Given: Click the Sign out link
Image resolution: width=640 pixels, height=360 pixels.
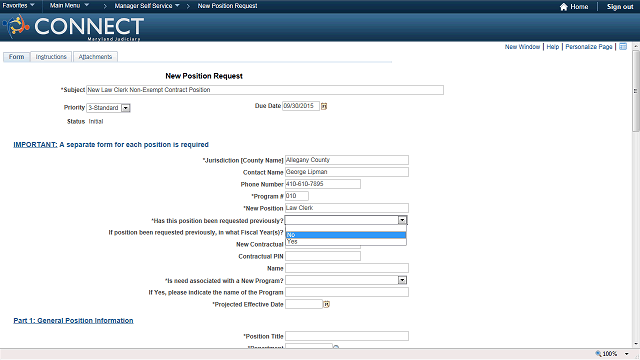Looking at the screenshot, I should coord(620,7).
